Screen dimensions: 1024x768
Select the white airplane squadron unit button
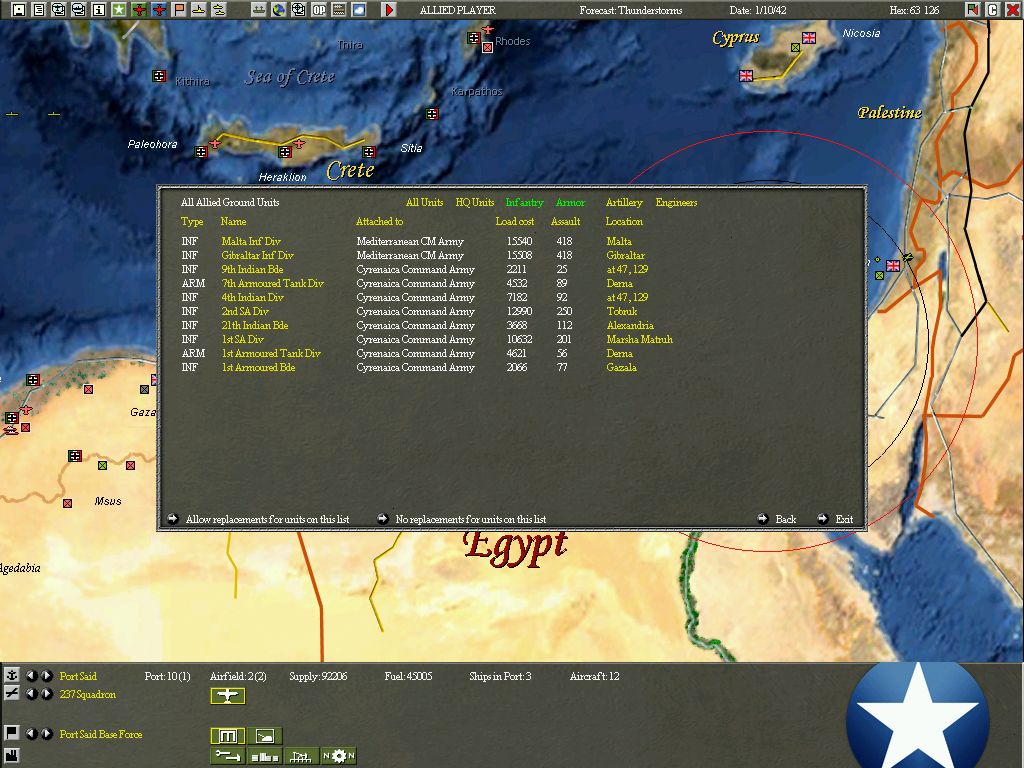[228, 696]
